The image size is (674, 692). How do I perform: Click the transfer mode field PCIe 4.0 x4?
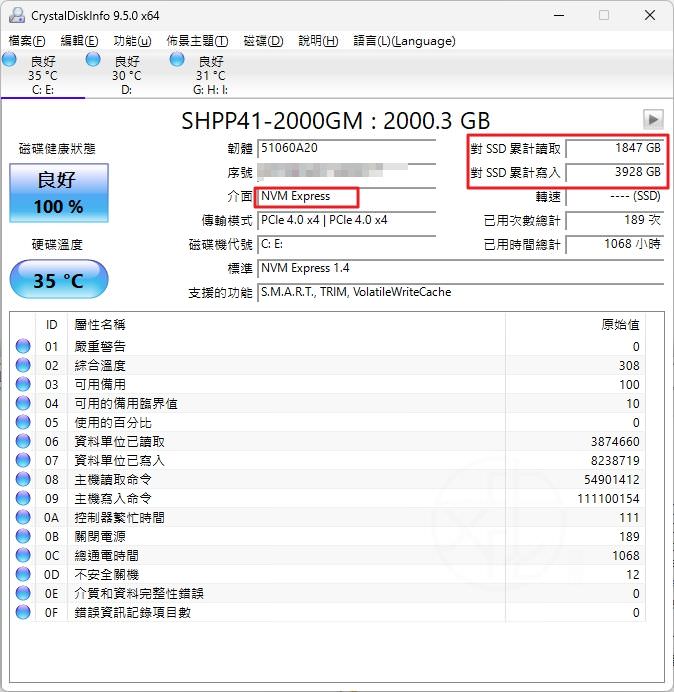(x=346, y=220)
